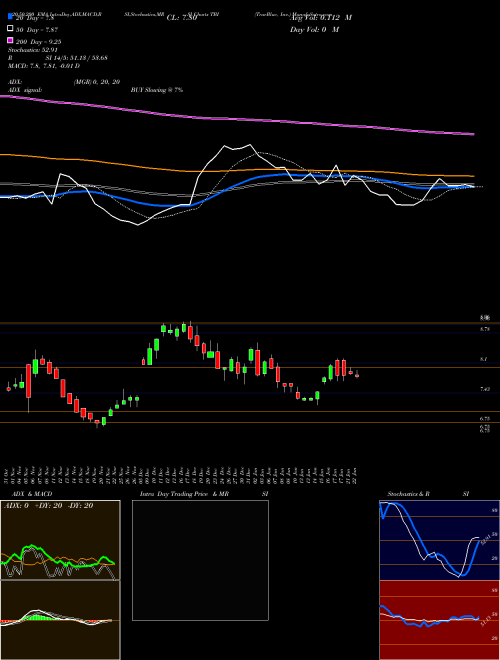Click the blue 20 Day legend swatch

10,17
